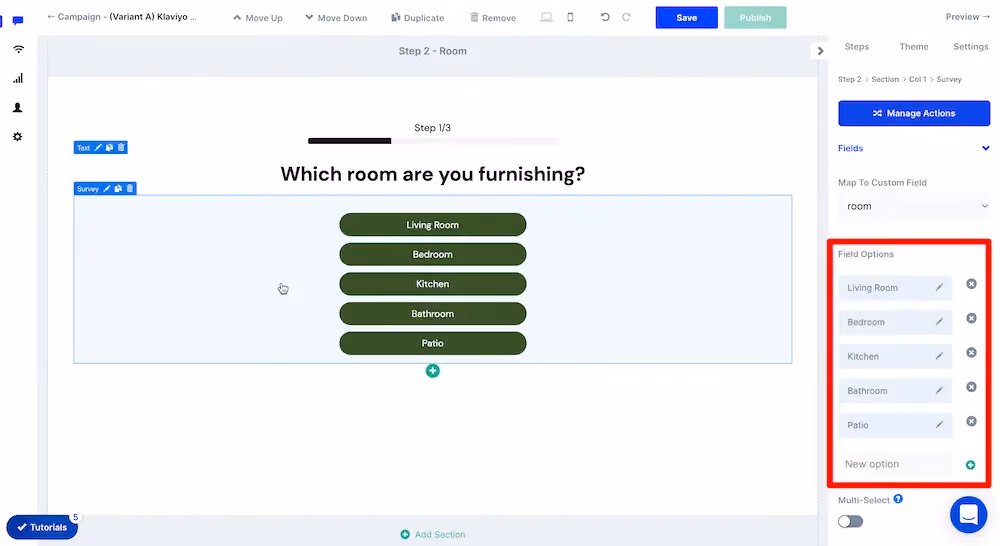
Task: Switch to desktop preview device icon
Action: [x=547, y=17]
